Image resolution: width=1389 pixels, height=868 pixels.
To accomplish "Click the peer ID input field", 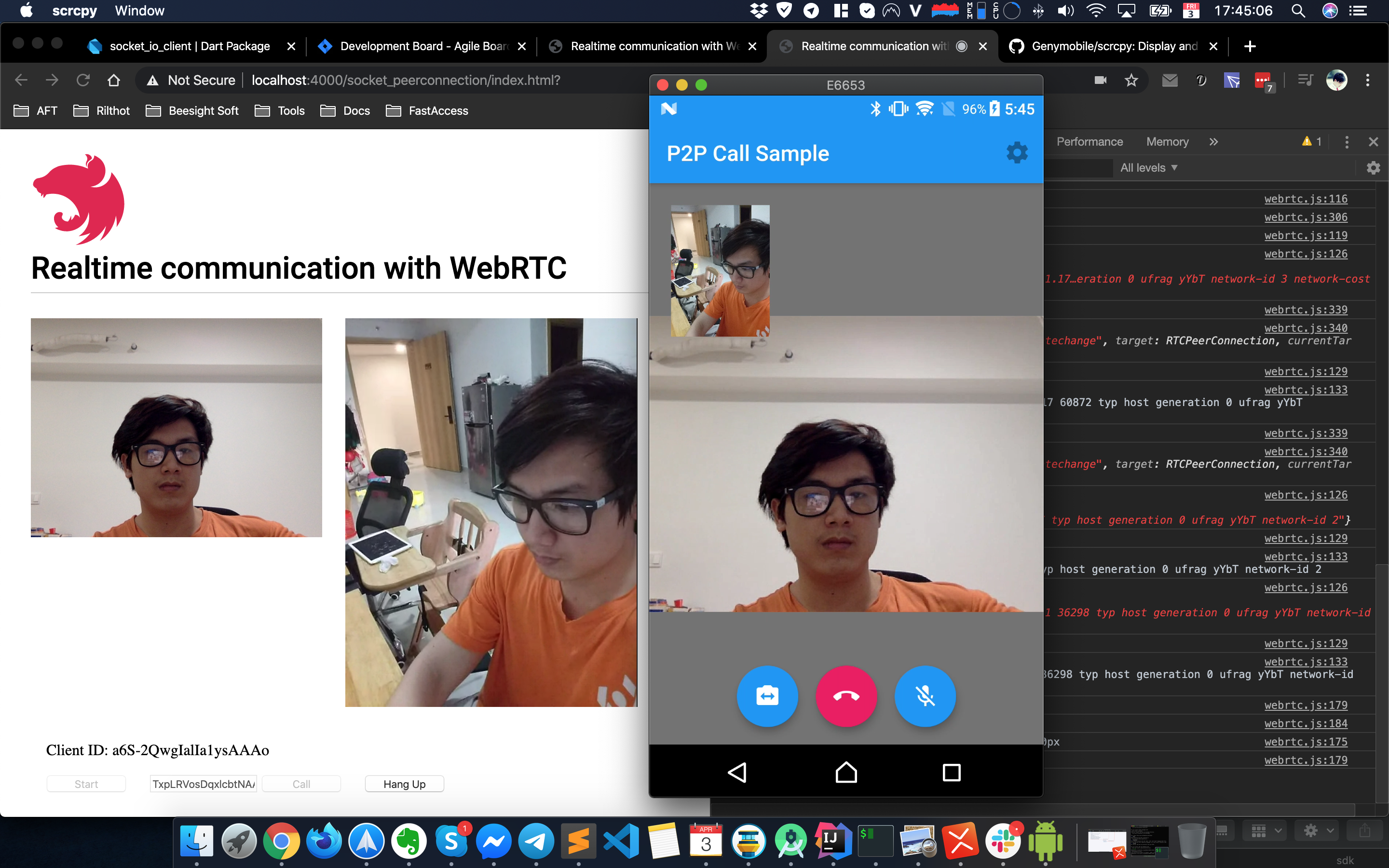I will point(204,784).
